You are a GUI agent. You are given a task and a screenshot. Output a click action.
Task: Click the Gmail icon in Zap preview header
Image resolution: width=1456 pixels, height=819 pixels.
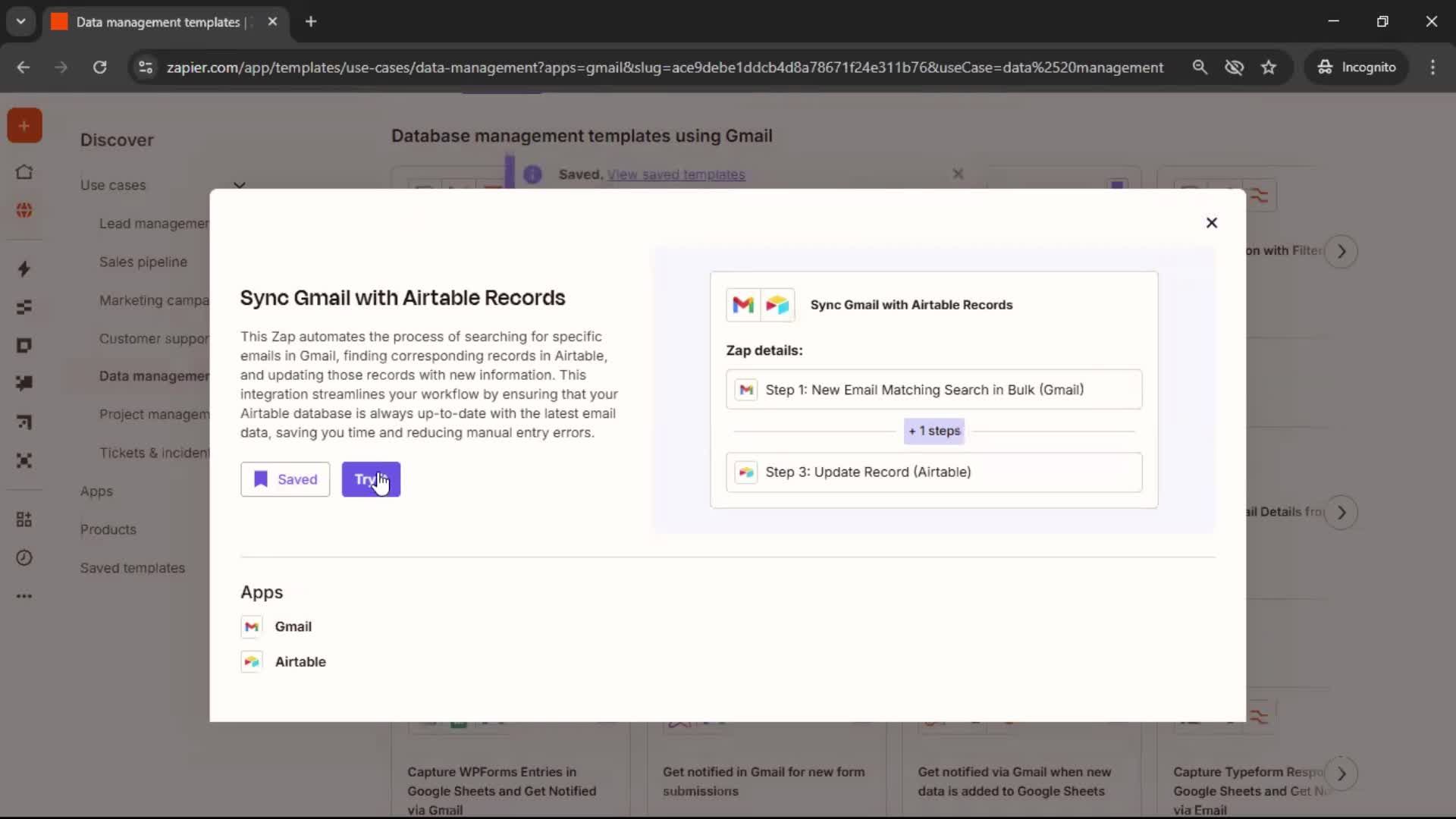743,305
